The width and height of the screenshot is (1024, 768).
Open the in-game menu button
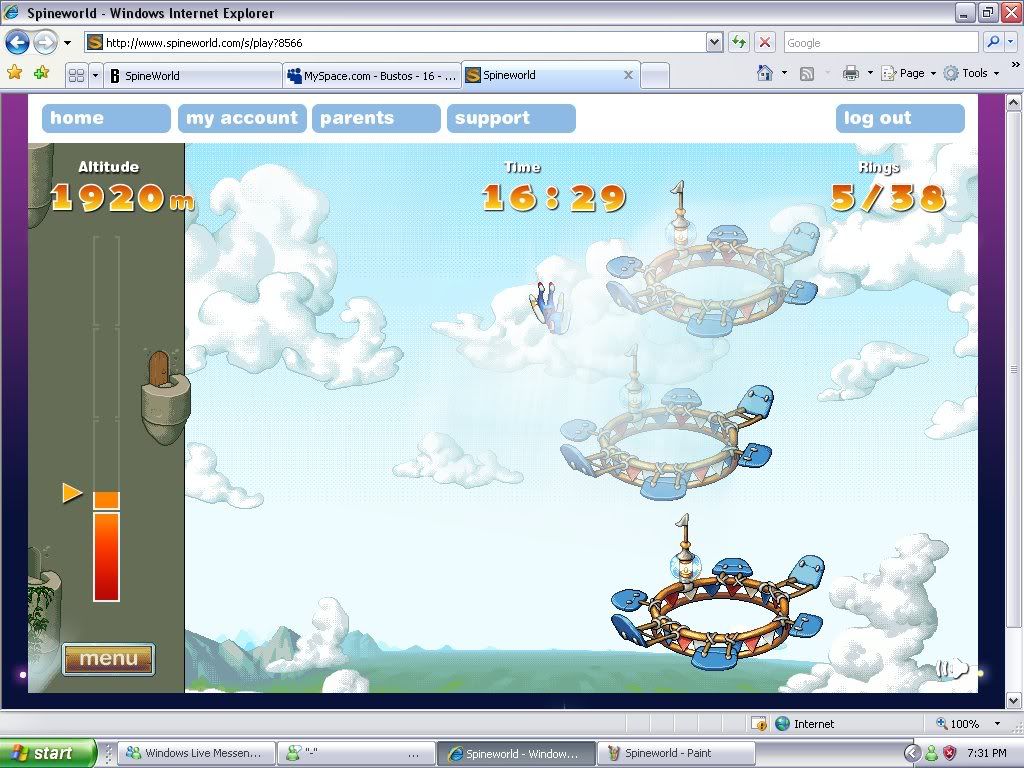pyautogui.click(x=108, y=658)
